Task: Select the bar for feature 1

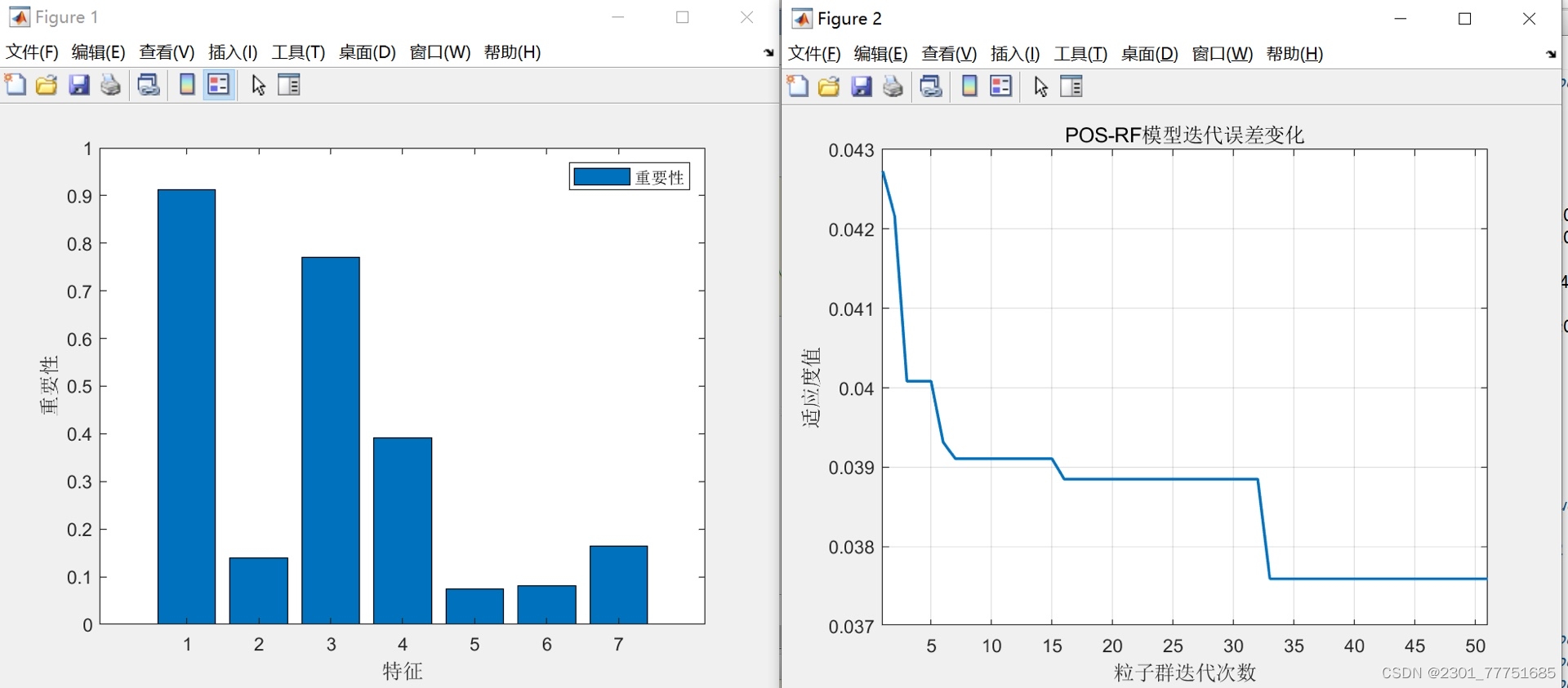Action: 187,406
